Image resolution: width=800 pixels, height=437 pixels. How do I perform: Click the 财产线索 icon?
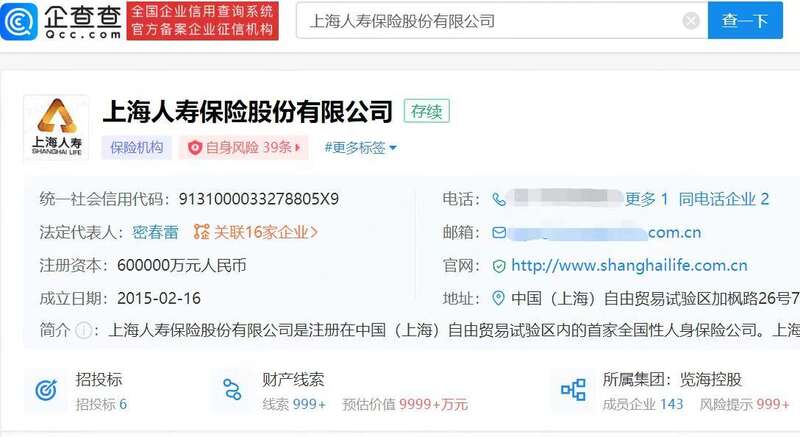pos(233,391)
